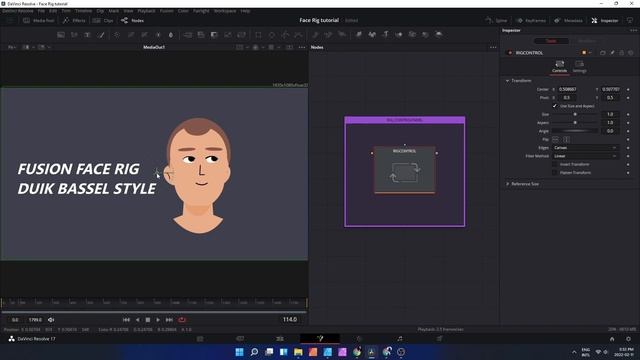Toggle vertical Flip button
Screen dimensions: 640x360
567,140
